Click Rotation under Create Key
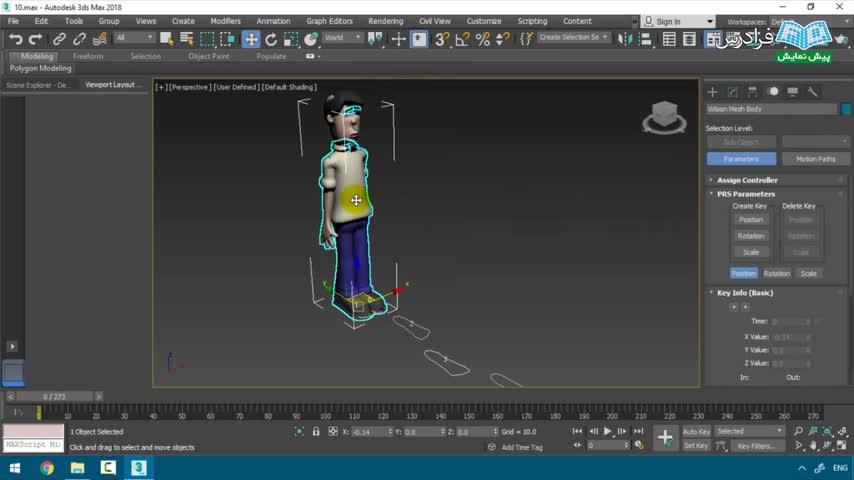Viewport: 854px width, 480px height. tap(750, 236)
